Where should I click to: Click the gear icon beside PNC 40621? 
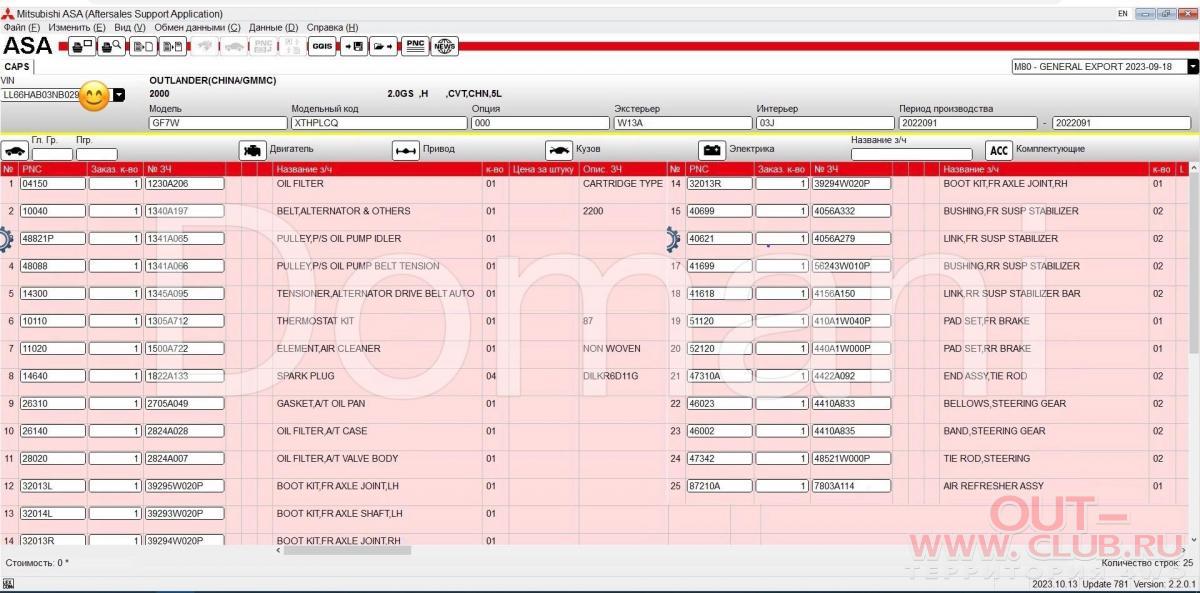pos(674,239)
